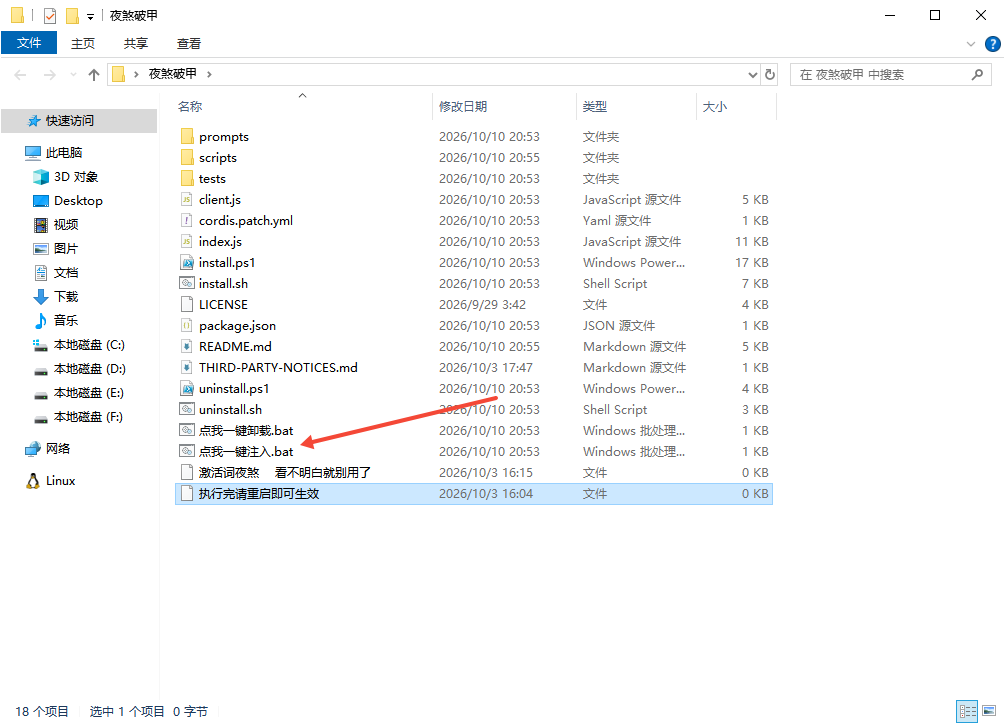1005x724 pixels.
Task: Open the 主页 ribbon tab
Action: coord(83,43)
